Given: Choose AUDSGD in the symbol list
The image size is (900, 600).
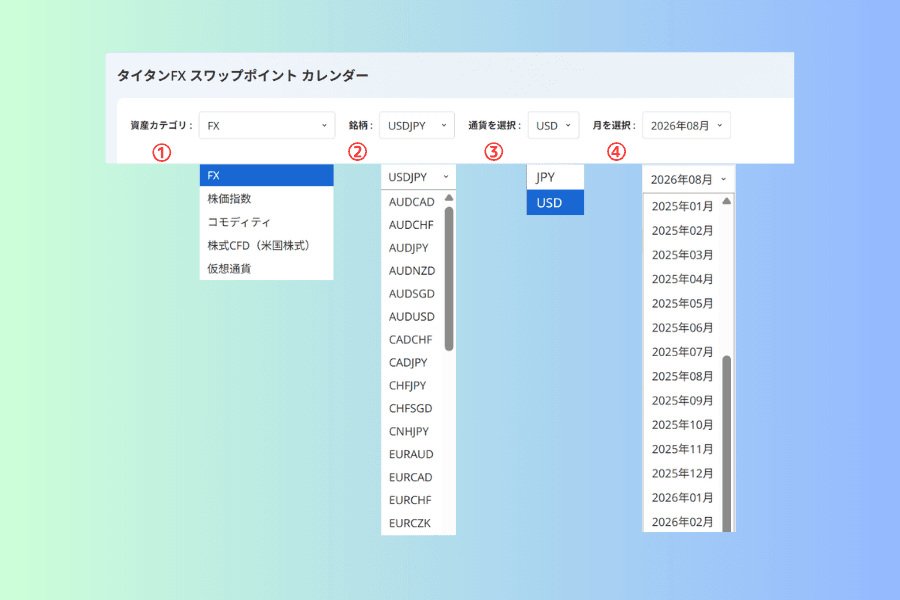Looking at the screenshot, I should tap(413, 293).
